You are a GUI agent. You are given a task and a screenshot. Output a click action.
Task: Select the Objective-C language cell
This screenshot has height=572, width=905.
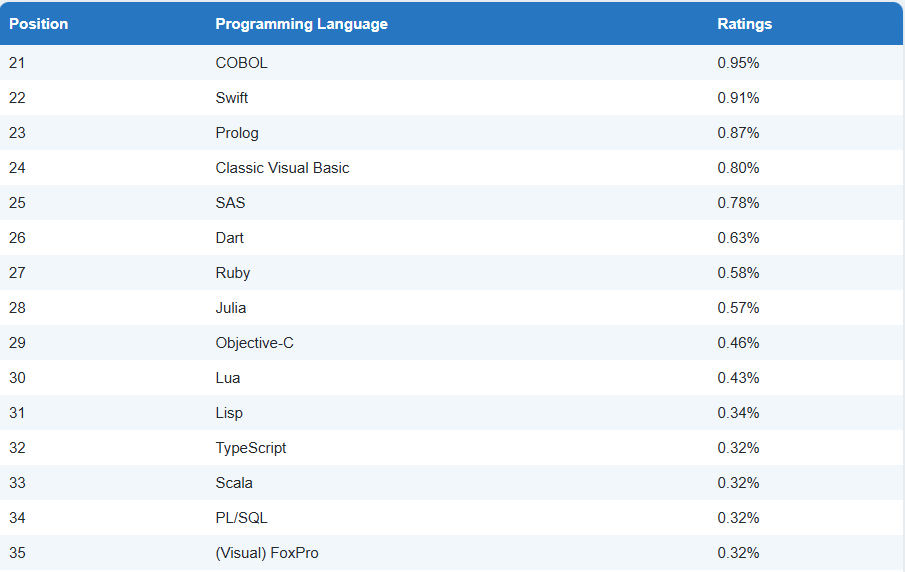(x=255, y=343)
